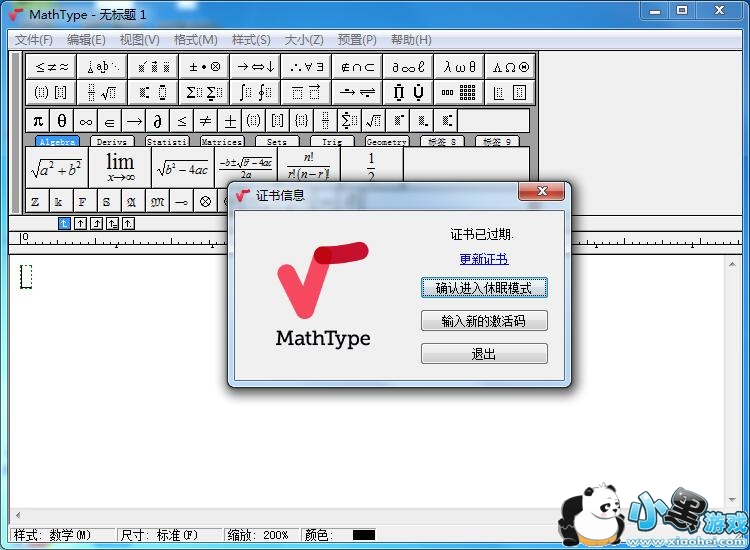Select the second tab-stop alignment button

click(x=80, y=223)
